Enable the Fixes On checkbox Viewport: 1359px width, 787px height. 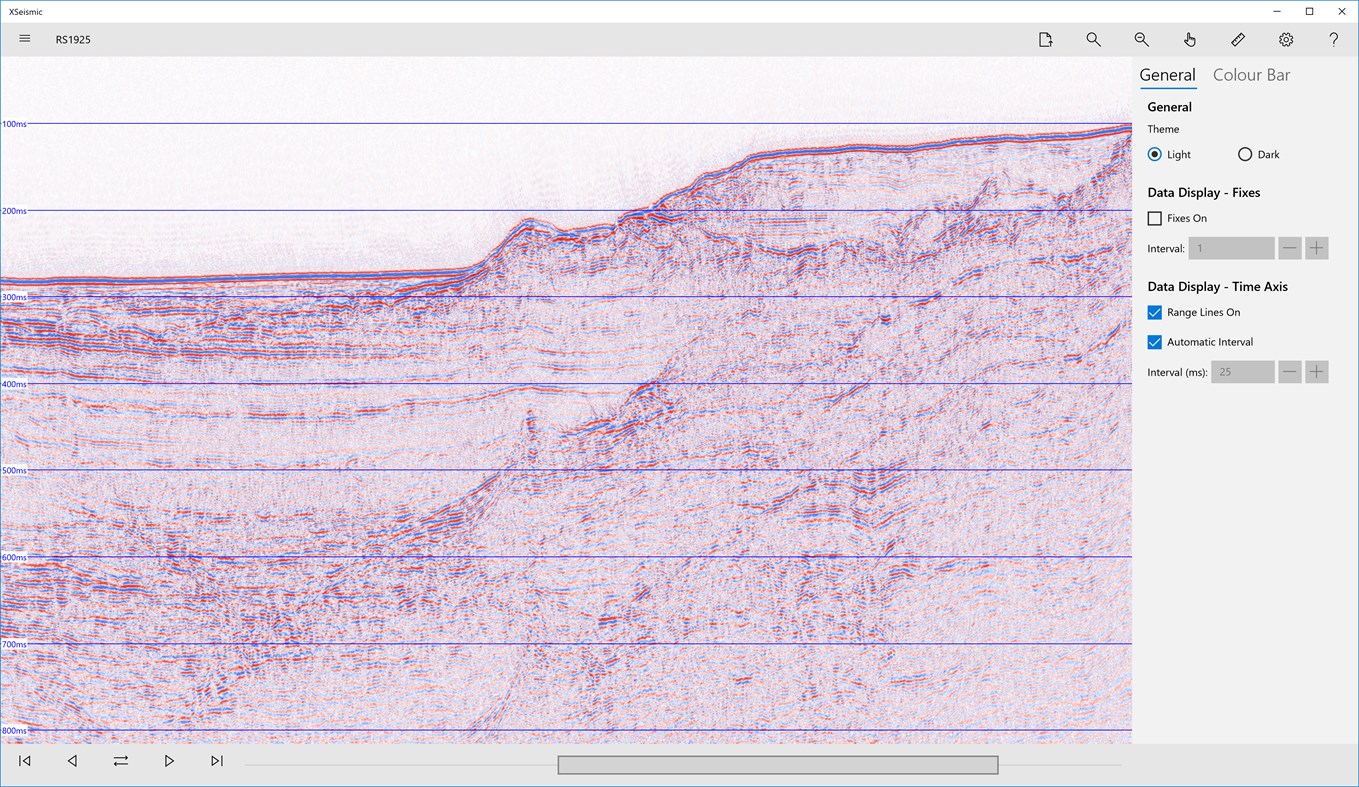click(1154, 218)
